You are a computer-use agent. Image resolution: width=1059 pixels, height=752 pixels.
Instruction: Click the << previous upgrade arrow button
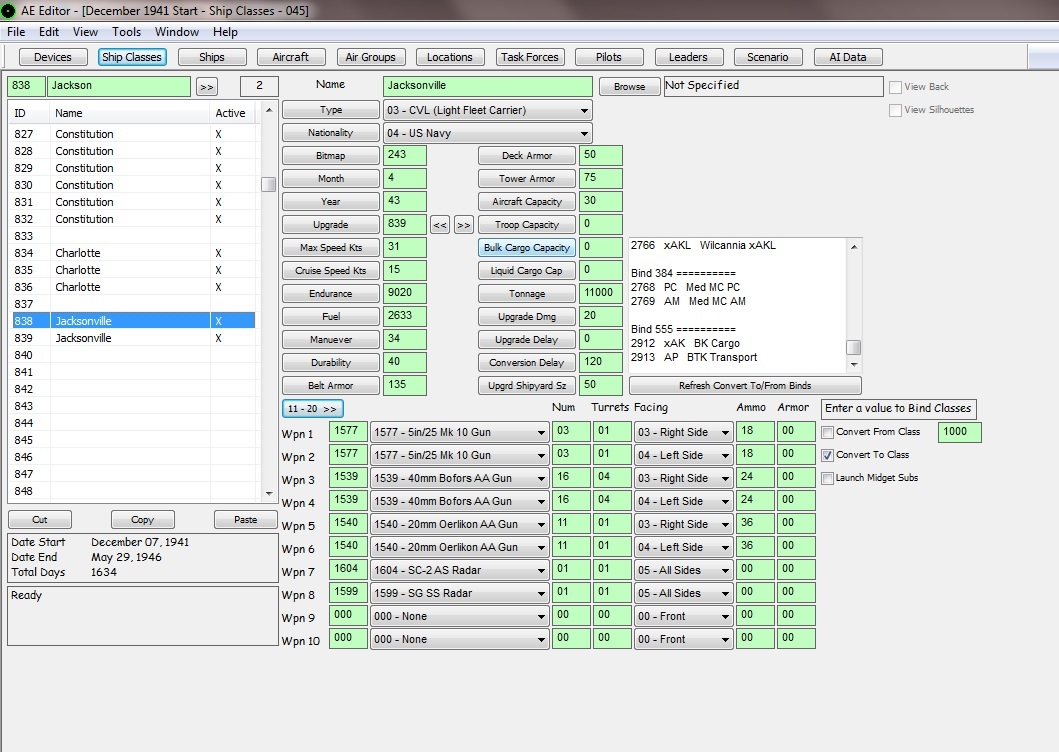click(440, 225)
